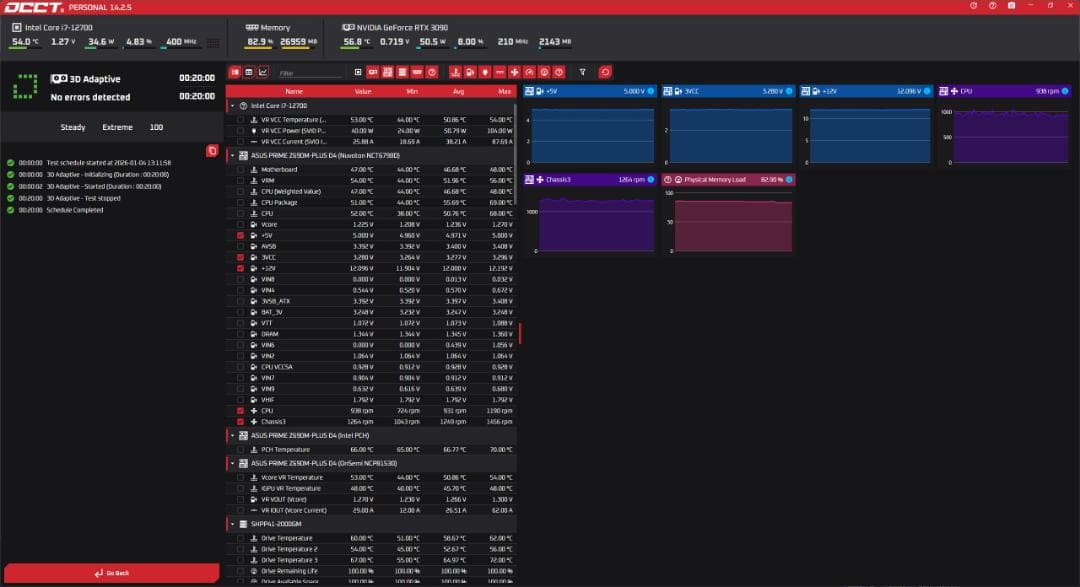Click the temperature sensor filter icon in toolbar

pyautogui.click(x=455, y=72)
